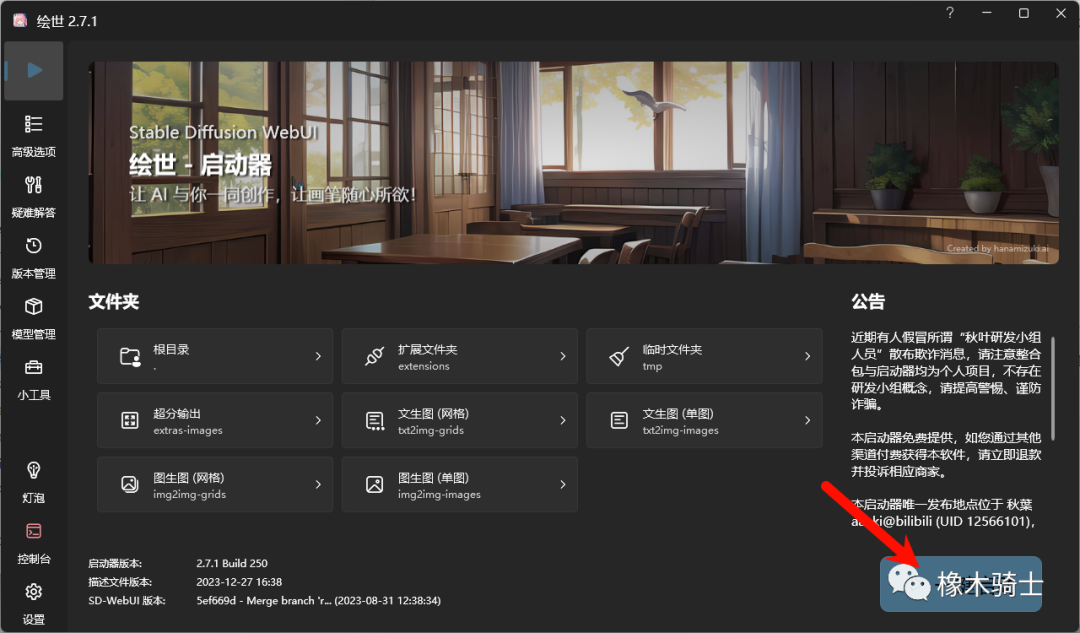Open 模型管理 via the cube icon

click(33, 307)
